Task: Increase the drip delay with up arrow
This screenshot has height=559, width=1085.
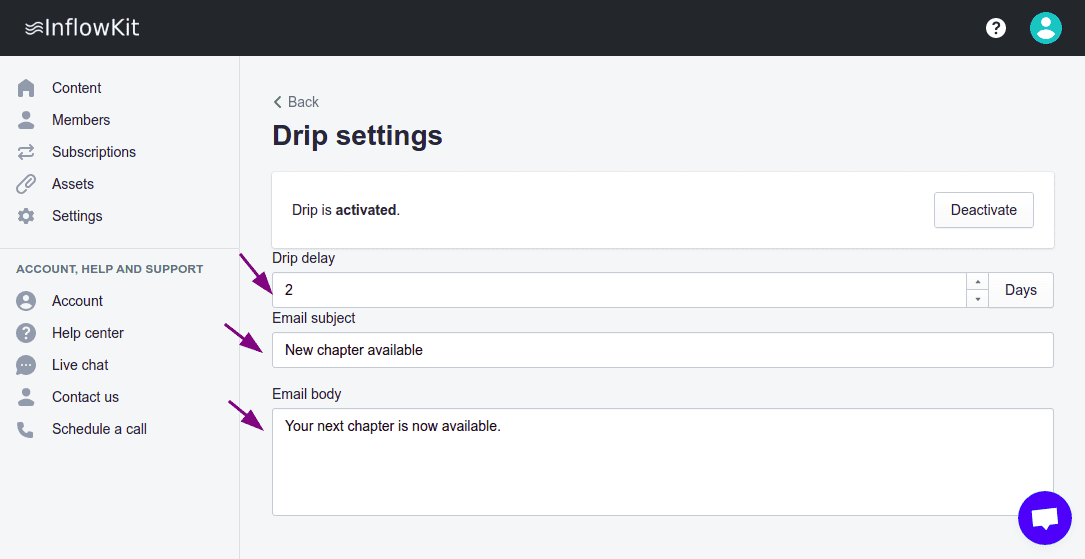Action: [x=977, y=282]
